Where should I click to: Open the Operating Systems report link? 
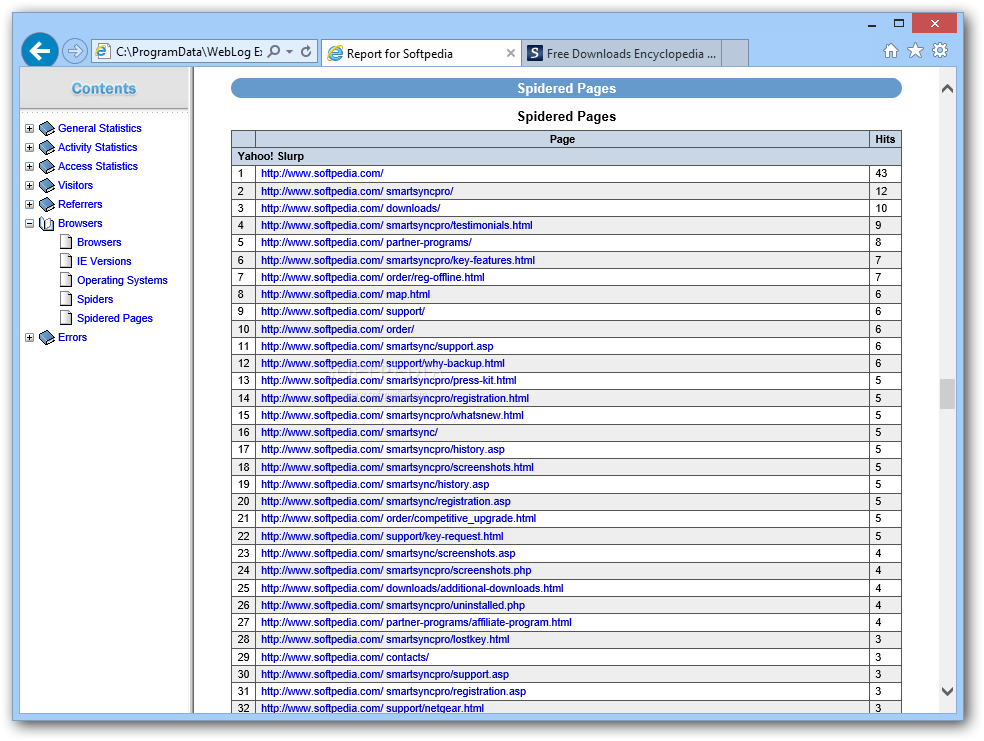pos(122,280)
